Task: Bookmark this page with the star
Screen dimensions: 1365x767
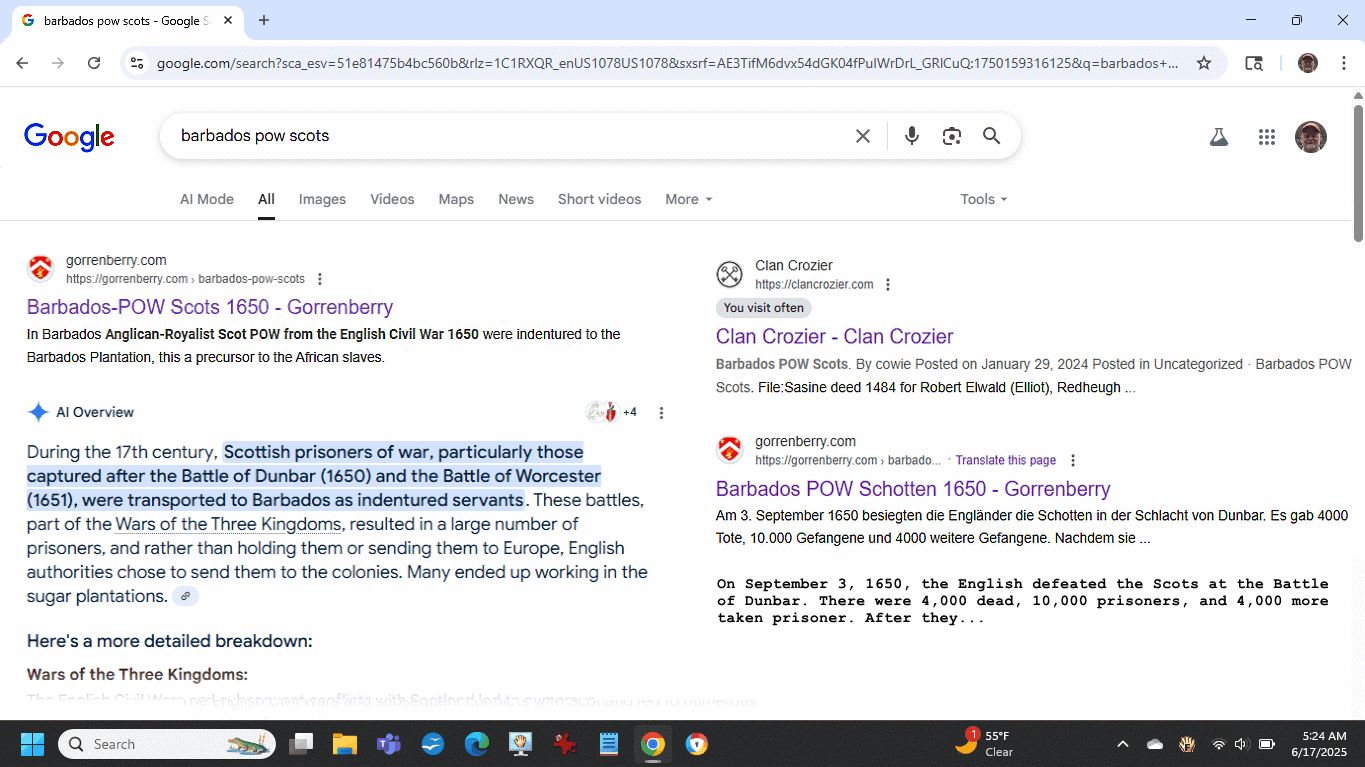Action: tap(1204, 63)
